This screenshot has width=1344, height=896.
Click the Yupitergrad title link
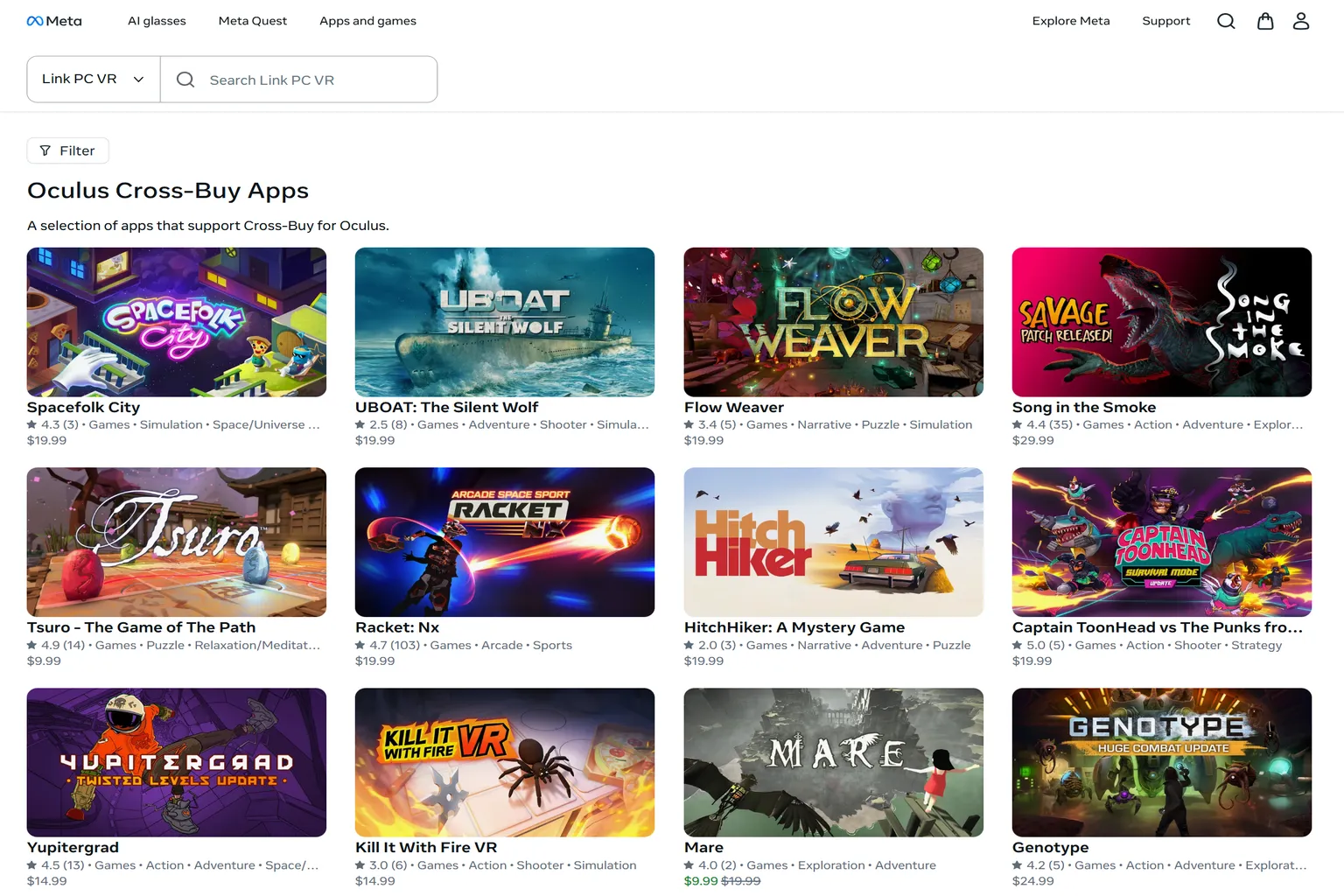(x=73, y=847)
